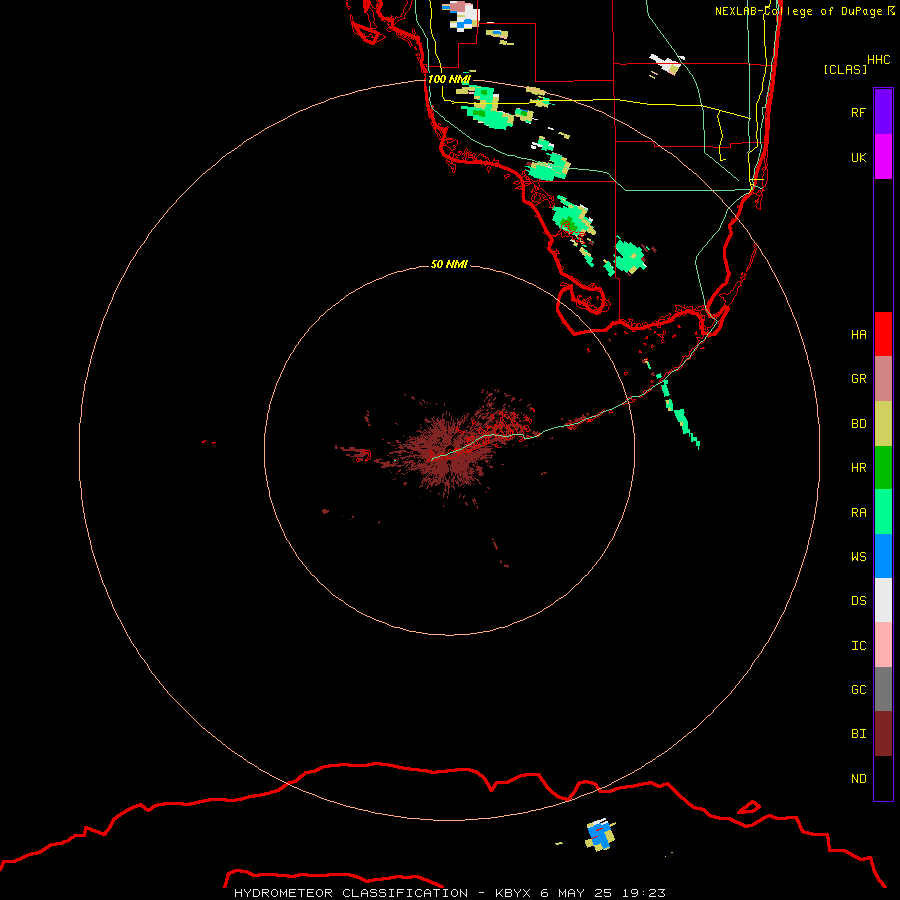Click the HR dark green legend swatch
Image resolution: width=900 pixels, height=900 pixels.
[x=883, y=468]
